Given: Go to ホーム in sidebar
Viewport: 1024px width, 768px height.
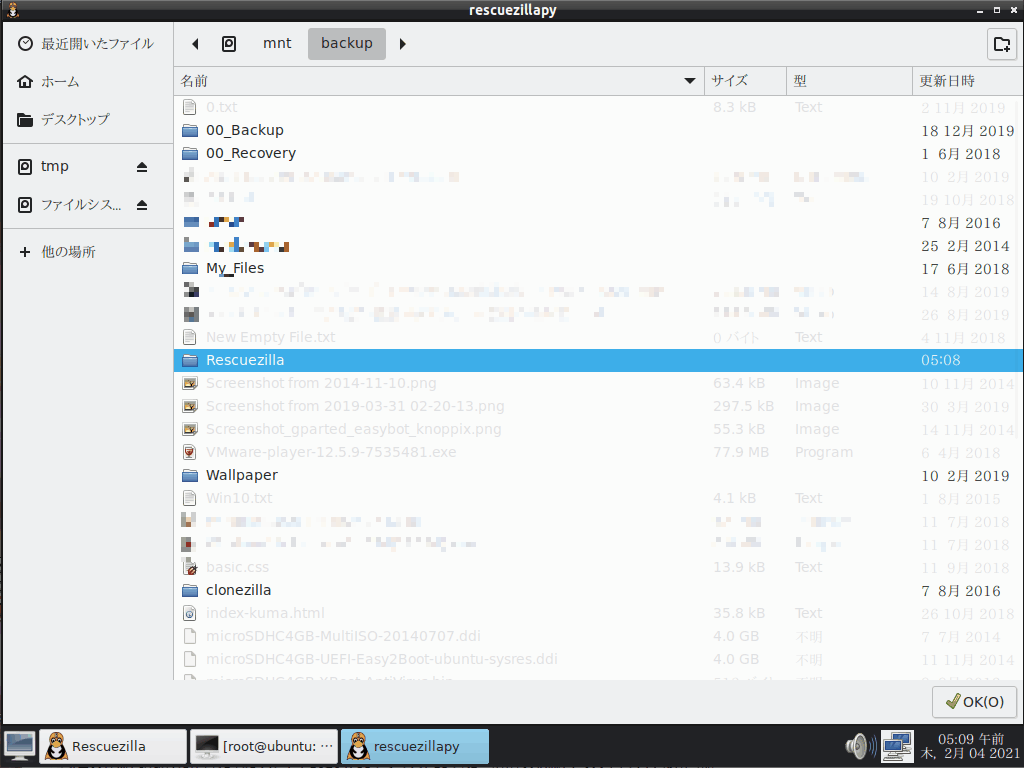Looking at the screenshot, I should point(88,82).
